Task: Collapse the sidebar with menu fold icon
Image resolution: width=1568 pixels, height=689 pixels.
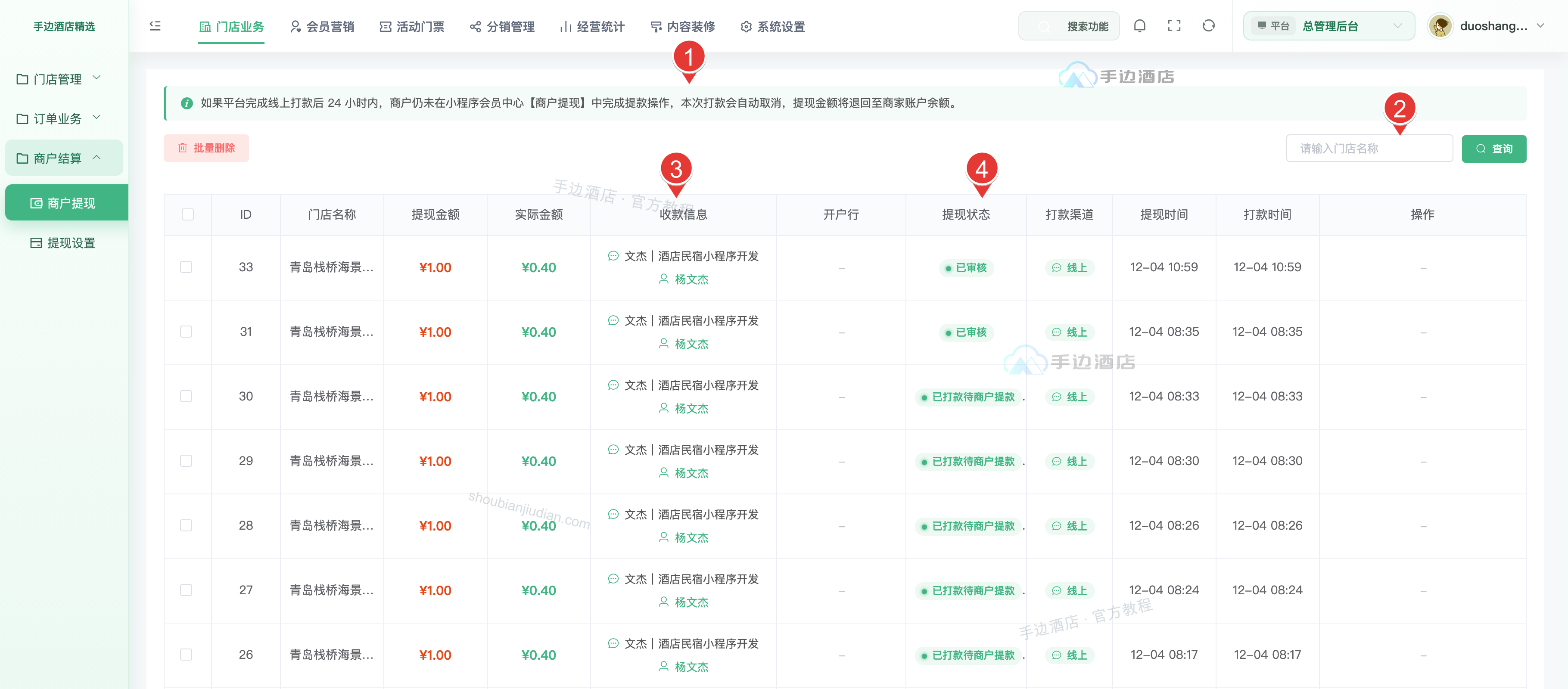Action: pyautogui.click(x=155, y=26)
